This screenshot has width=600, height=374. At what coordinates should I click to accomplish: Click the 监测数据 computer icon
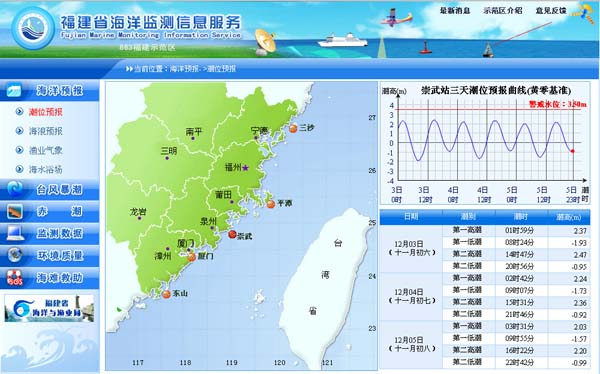15,233
